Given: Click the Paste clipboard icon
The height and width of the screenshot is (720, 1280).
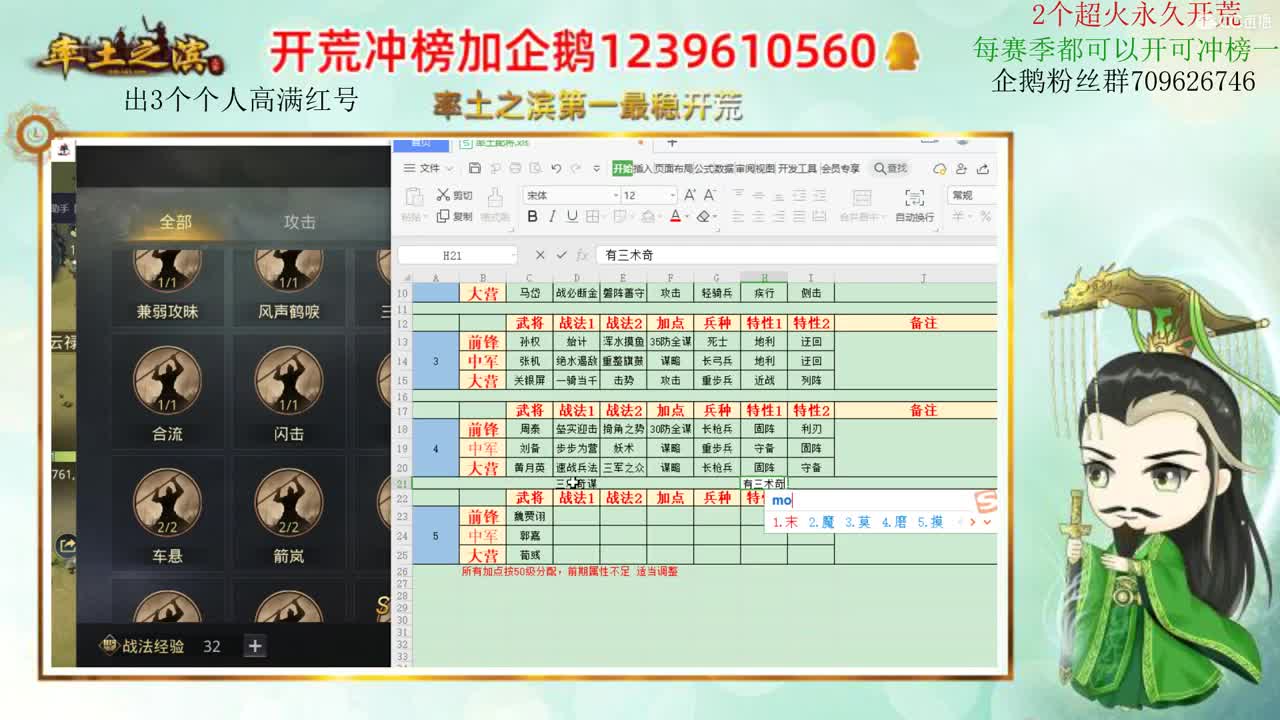Looking at the screenshot, I should pyautogui.click(x=414, y=197).
